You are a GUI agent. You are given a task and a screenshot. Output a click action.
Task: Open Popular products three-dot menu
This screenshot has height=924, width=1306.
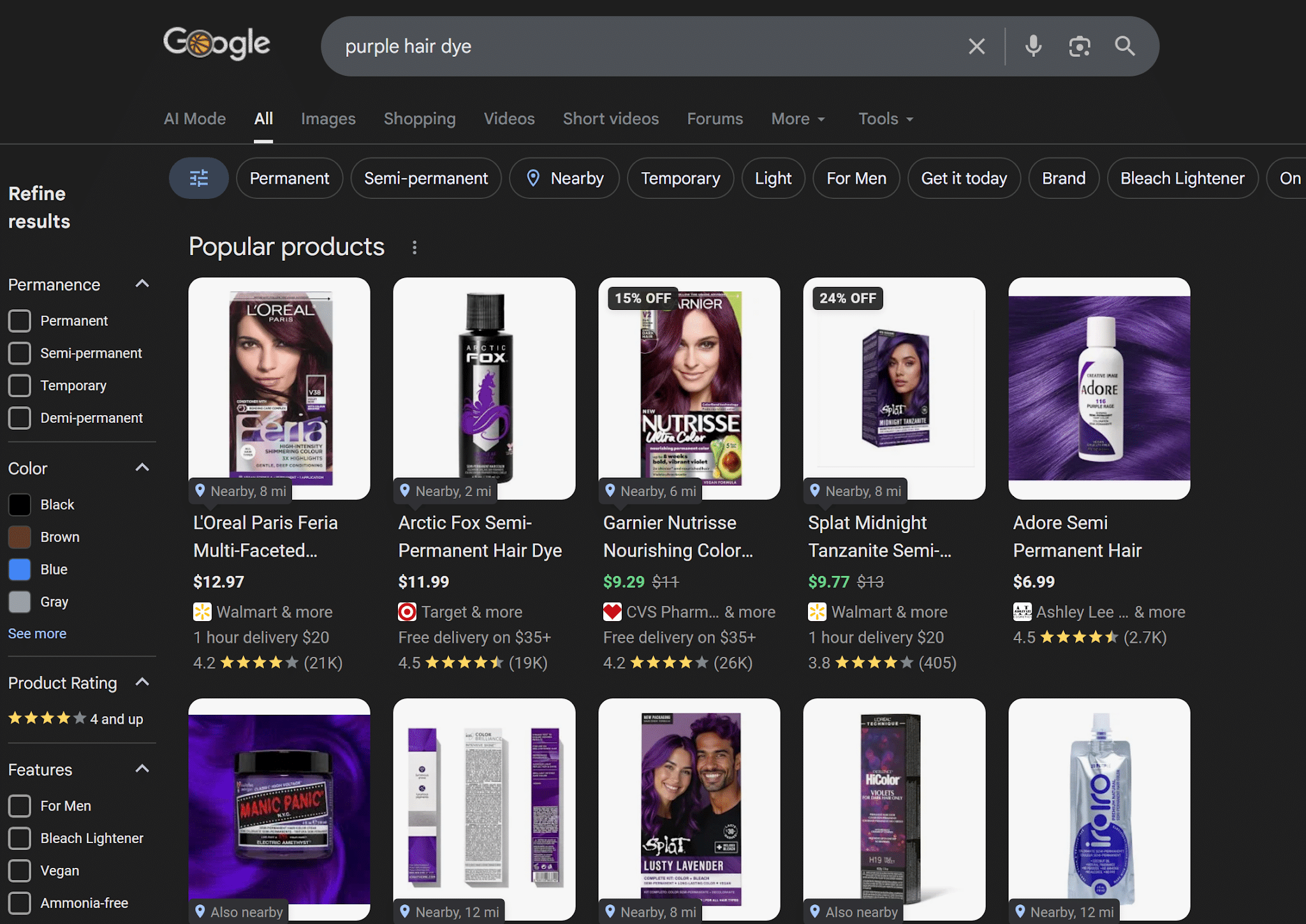[415, 247]
